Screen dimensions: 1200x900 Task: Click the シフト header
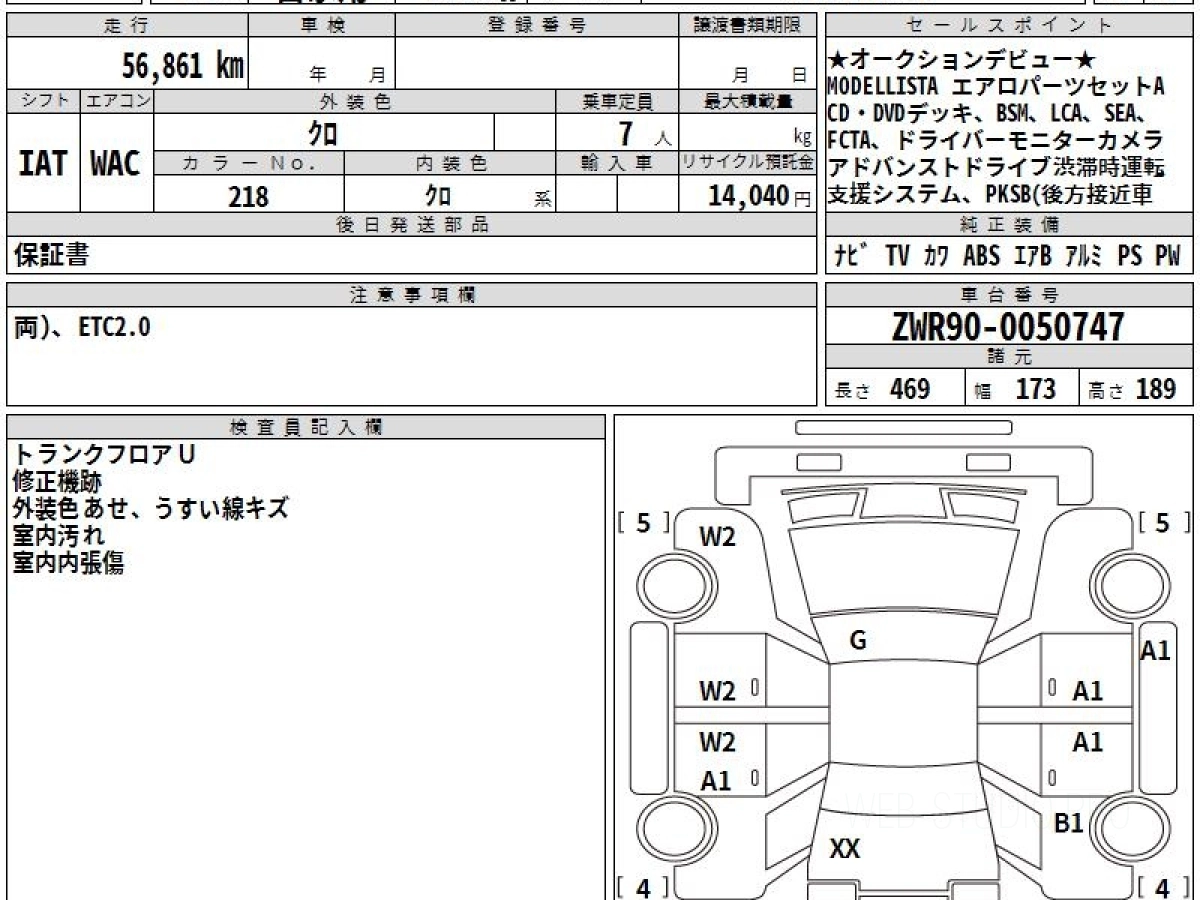[x=44, y=101]
